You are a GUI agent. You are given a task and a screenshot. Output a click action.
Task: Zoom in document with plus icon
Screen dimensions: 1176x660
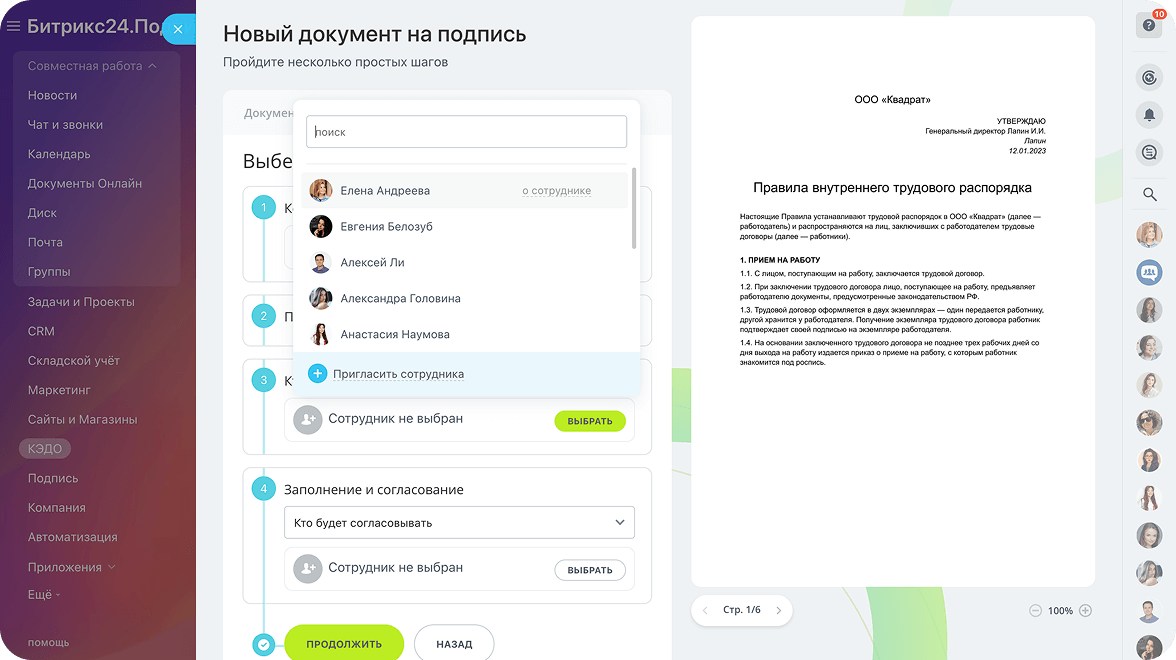1085,611
